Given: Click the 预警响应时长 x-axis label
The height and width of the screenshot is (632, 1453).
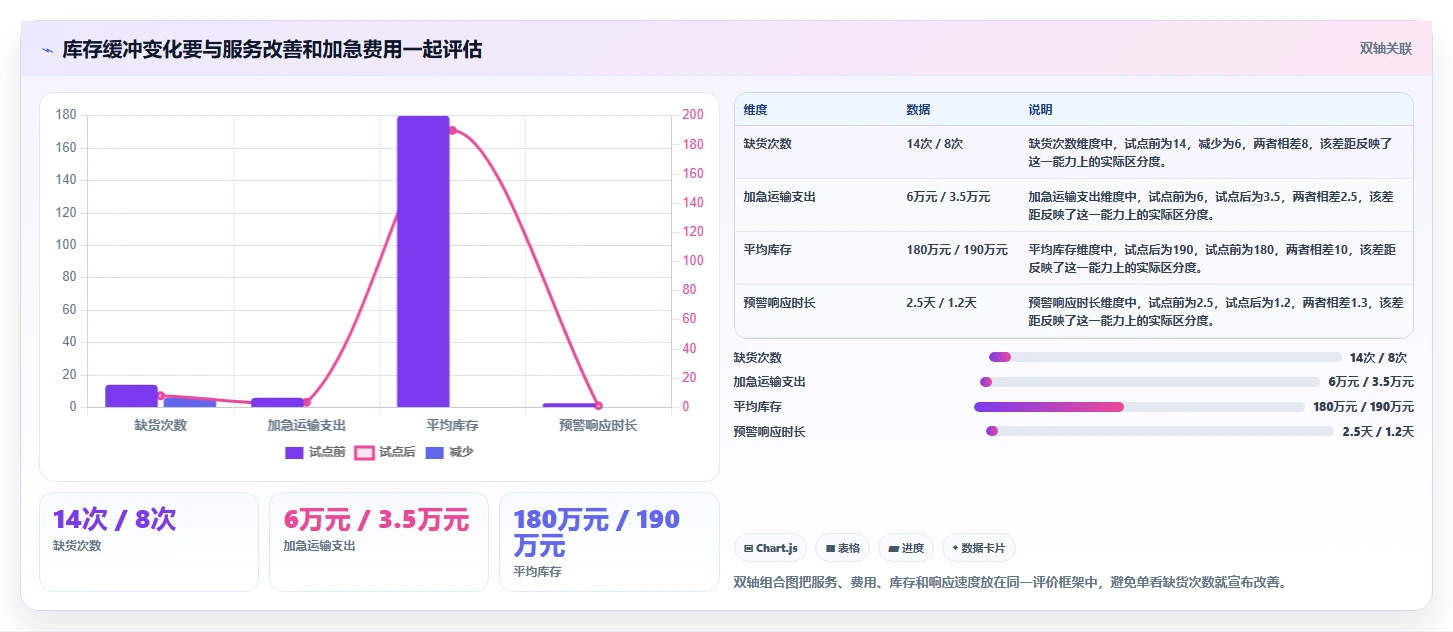Looking at the screenshot, I should point(598,425).
